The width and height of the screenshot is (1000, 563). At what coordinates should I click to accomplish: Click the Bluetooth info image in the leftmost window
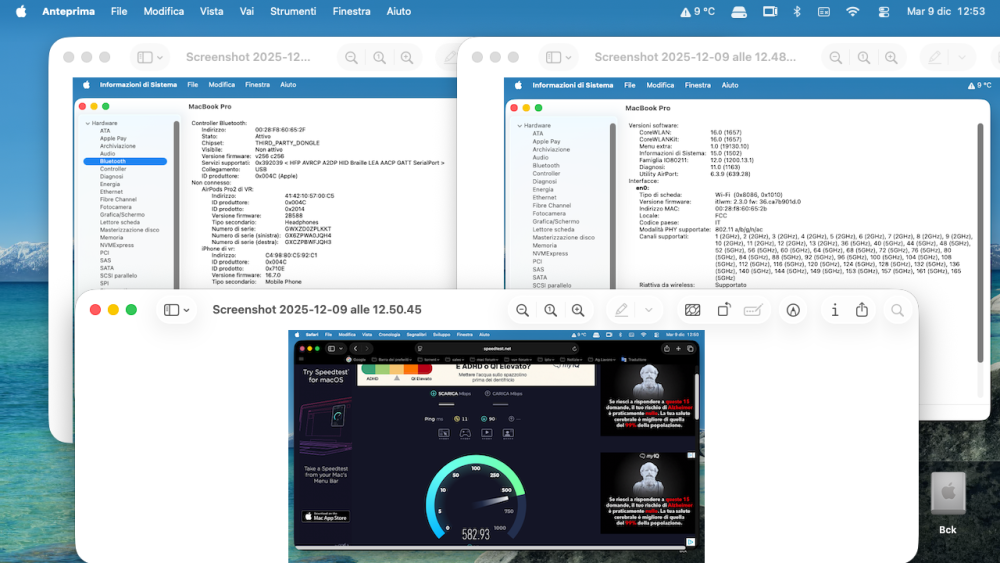pyautogui.click(x=265, y=184)
